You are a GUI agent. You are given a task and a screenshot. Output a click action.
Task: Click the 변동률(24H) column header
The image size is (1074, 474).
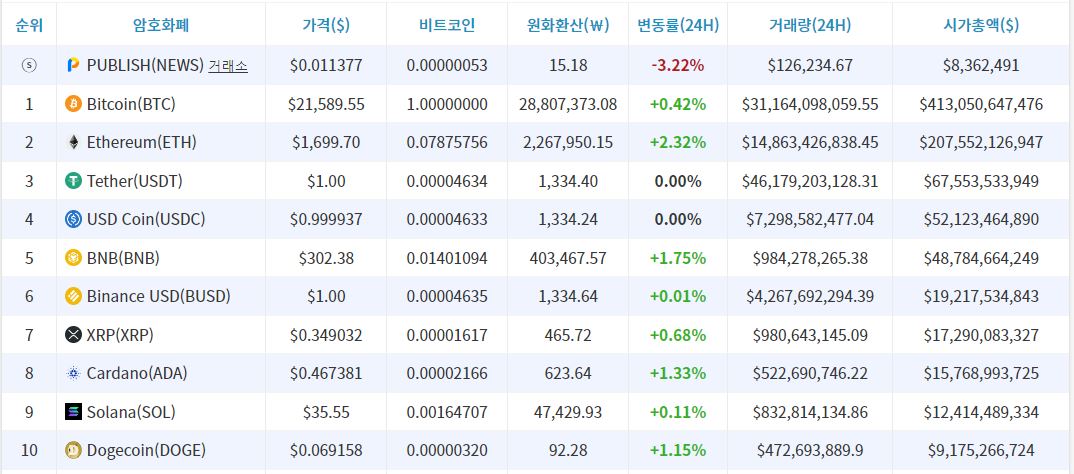click(678, 25)
